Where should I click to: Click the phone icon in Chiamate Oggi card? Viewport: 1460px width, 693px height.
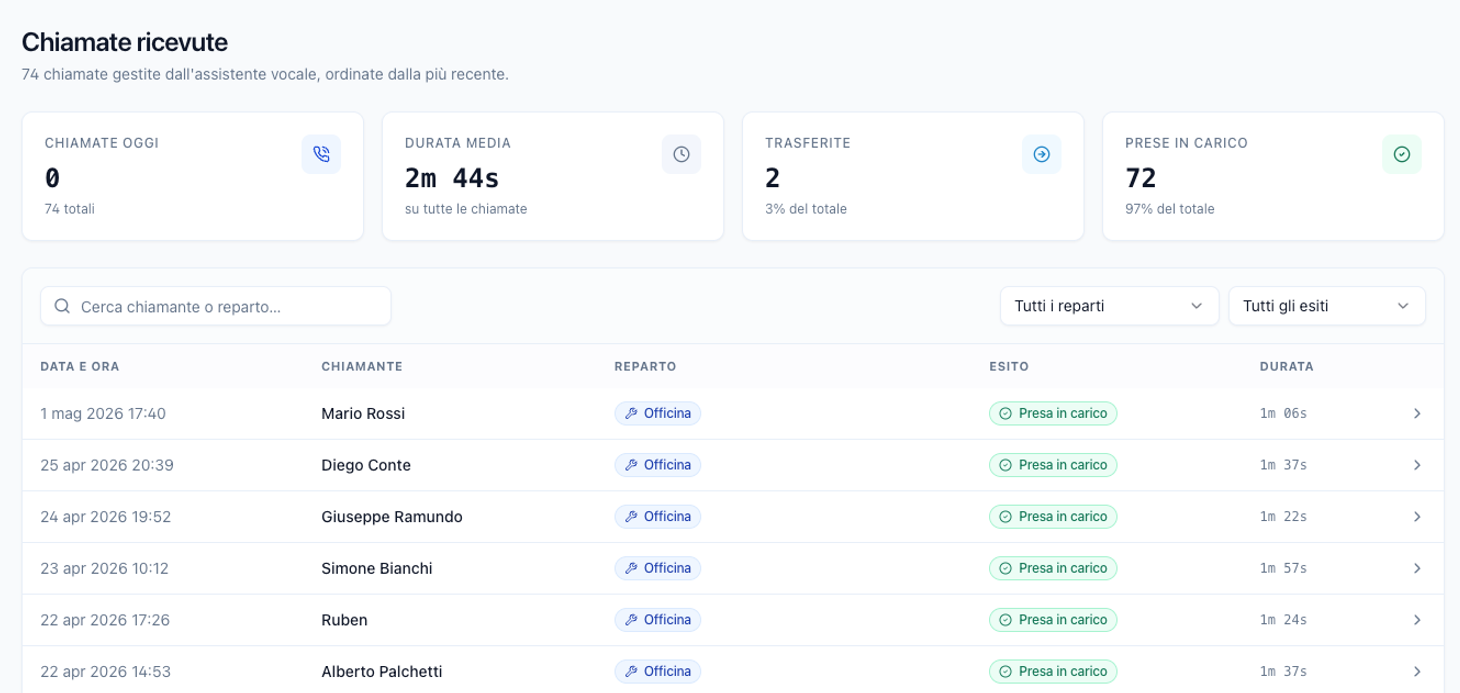pyautogui.click(x=321, y=154)
